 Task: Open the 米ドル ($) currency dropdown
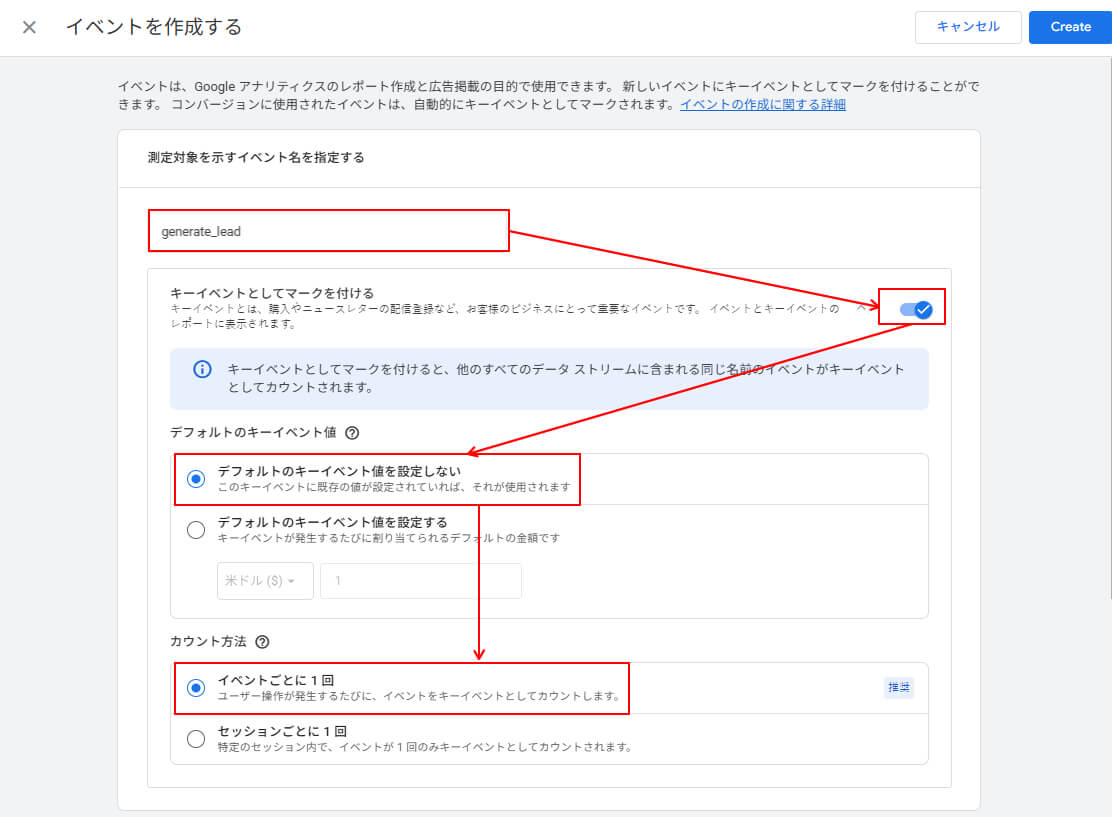265,581
